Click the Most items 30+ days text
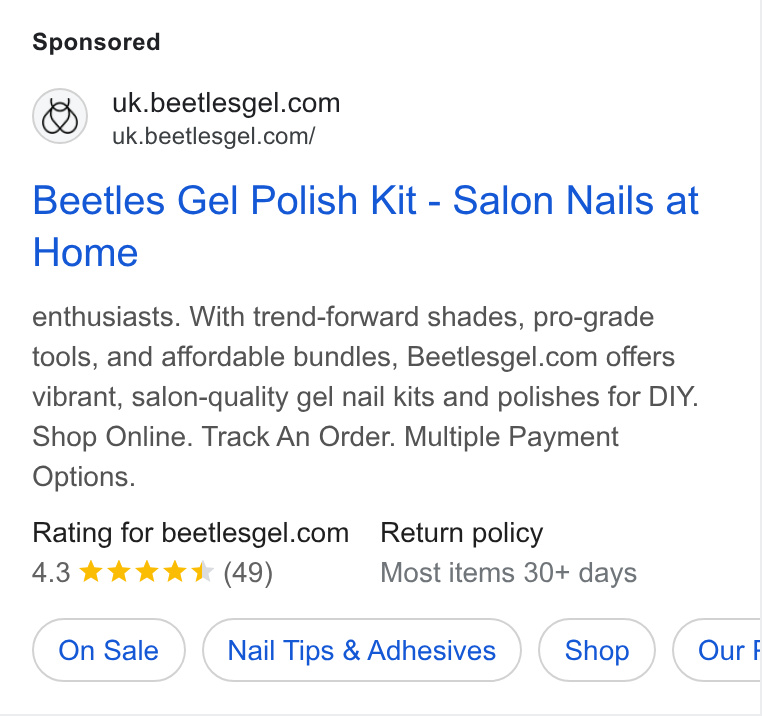The width and height of the screenshot is (762, 716). (x=508, y=573)
